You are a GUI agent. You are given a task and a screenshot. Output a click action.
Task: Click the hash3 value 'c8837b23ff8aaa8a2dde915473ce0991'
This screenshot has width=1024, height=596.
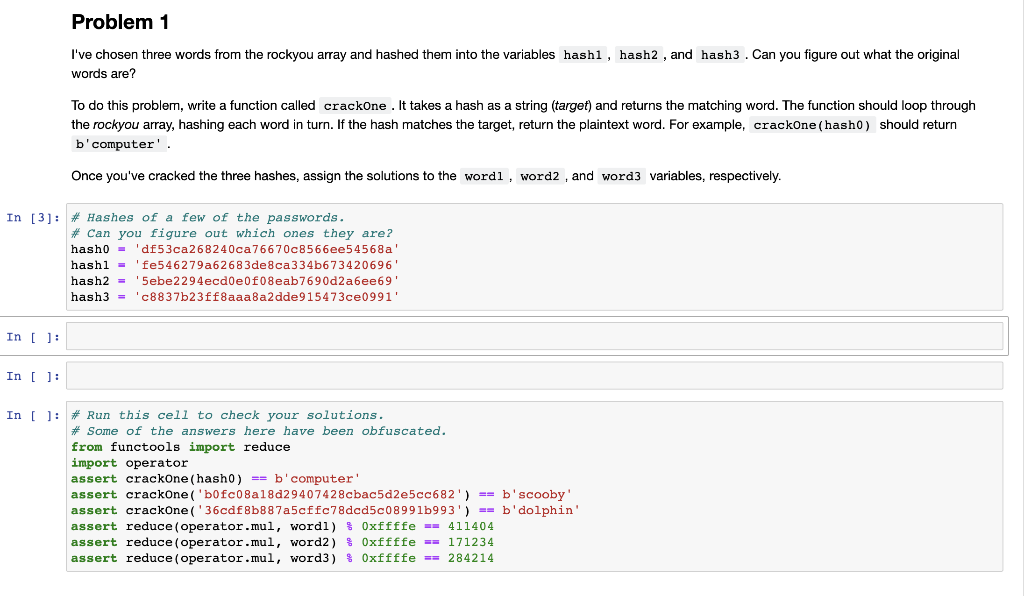tap(266, 297)
